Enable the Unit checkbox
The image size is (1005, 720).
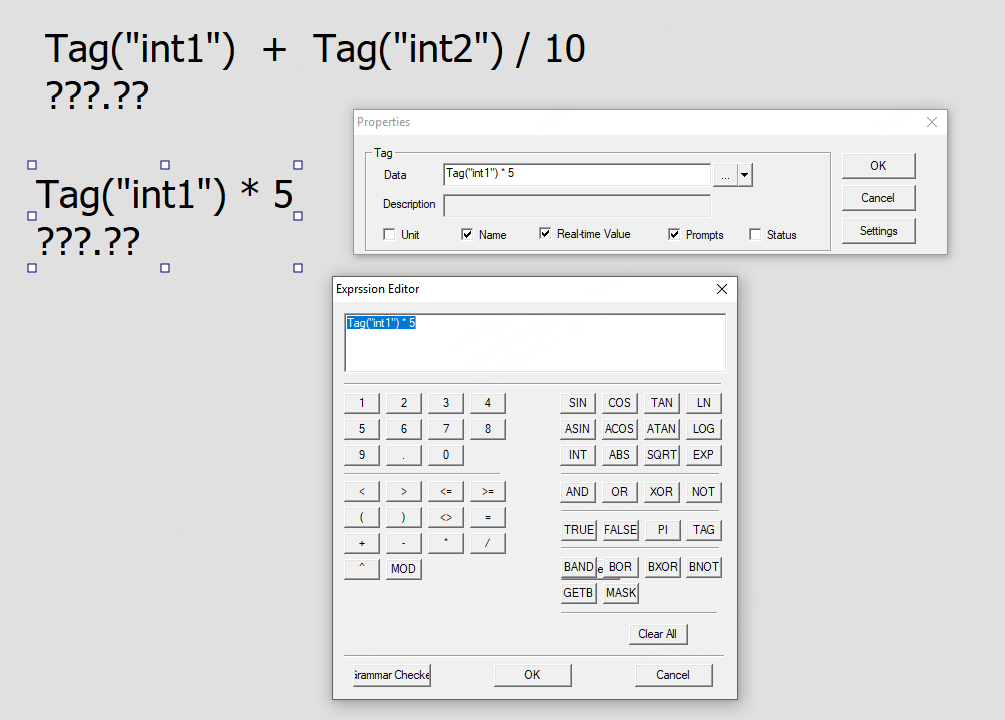click(389, 235)
